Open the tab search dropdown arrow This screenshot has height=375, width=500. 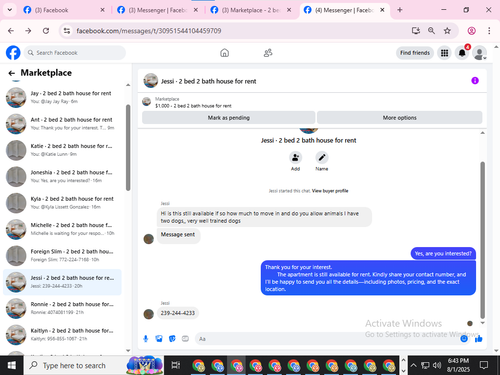(x=10, y=10)
